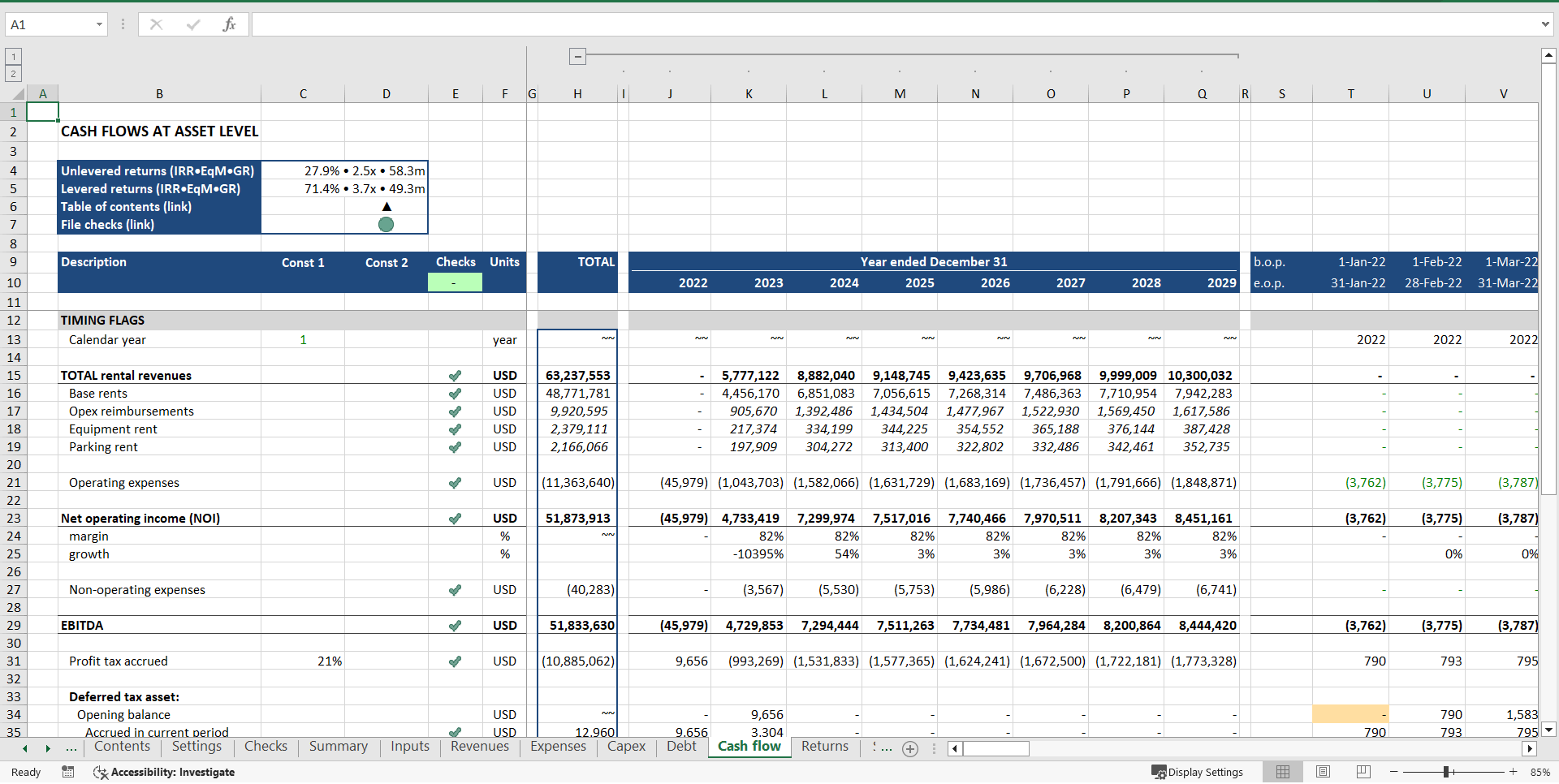Collapse the column group with the minus button
Screen dimensions: 1559x784
coord(577,57)
